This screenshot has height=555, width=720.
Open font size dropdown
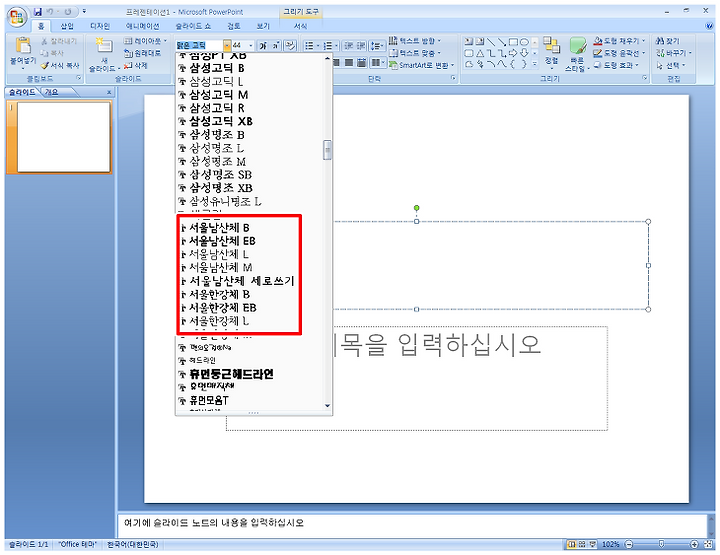point(251,45)
